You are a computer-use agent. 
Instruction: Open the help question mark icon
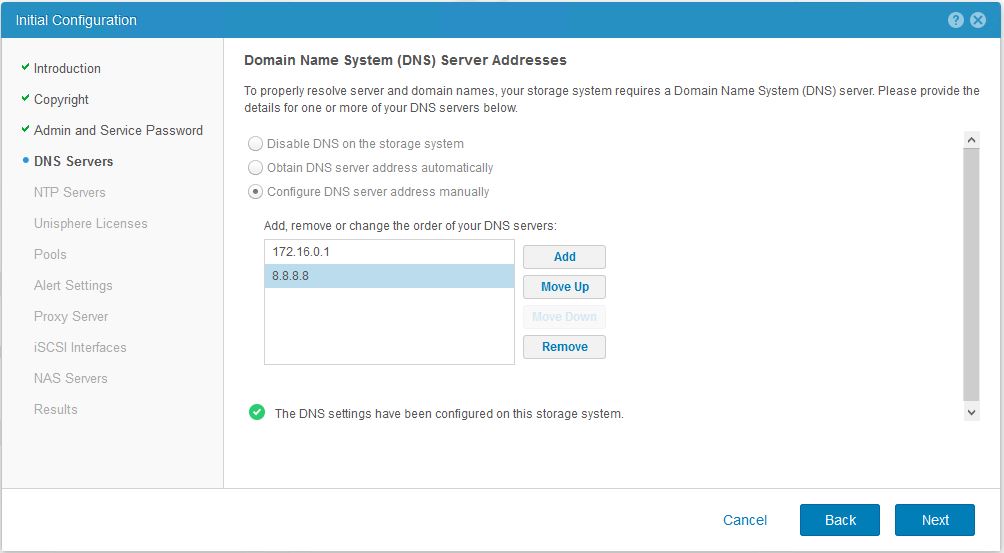(955, 20)
